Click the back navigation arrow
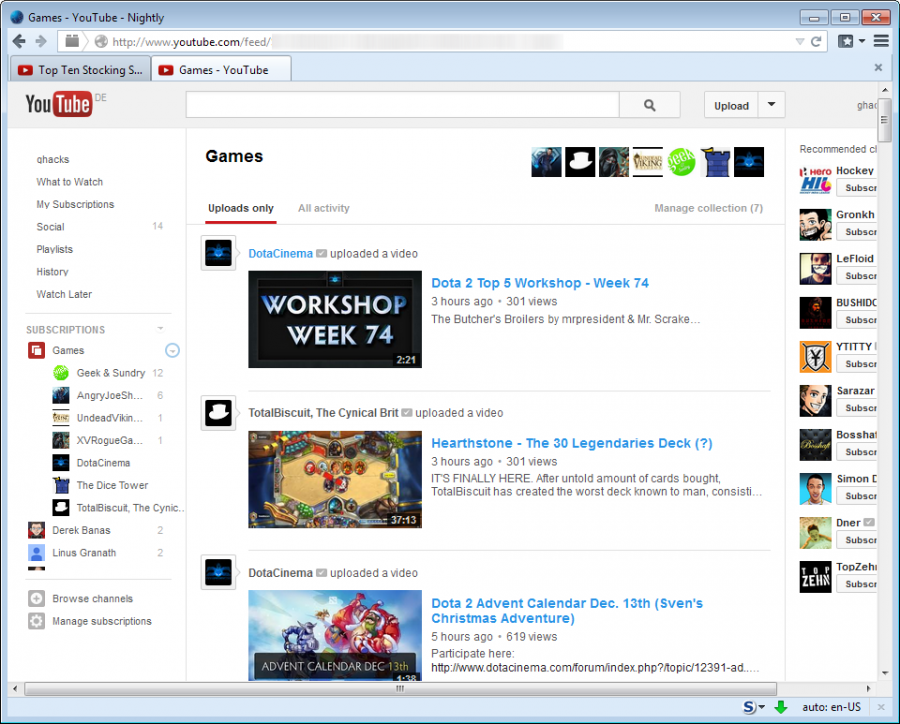 (x=19, y=40)
